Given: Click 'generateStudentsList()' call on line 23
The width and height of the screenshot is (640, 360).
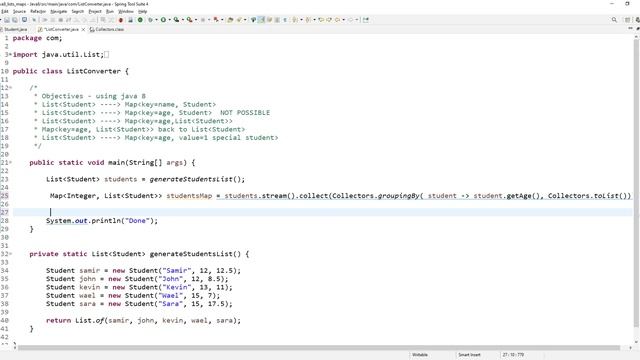Looking at the screenshot, I should point(196,179).
